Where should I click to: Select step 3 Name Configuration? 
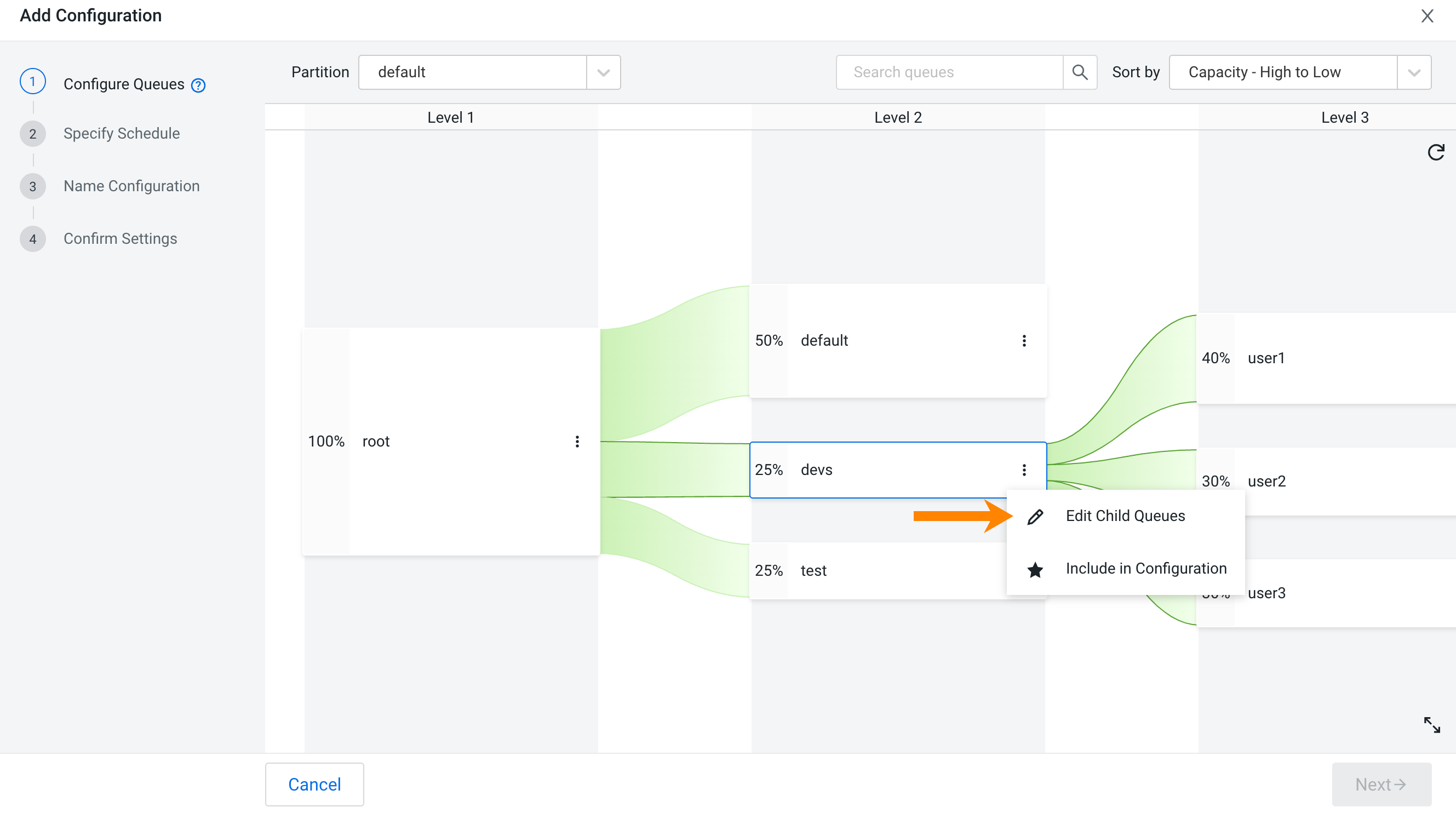coord(131,186)
